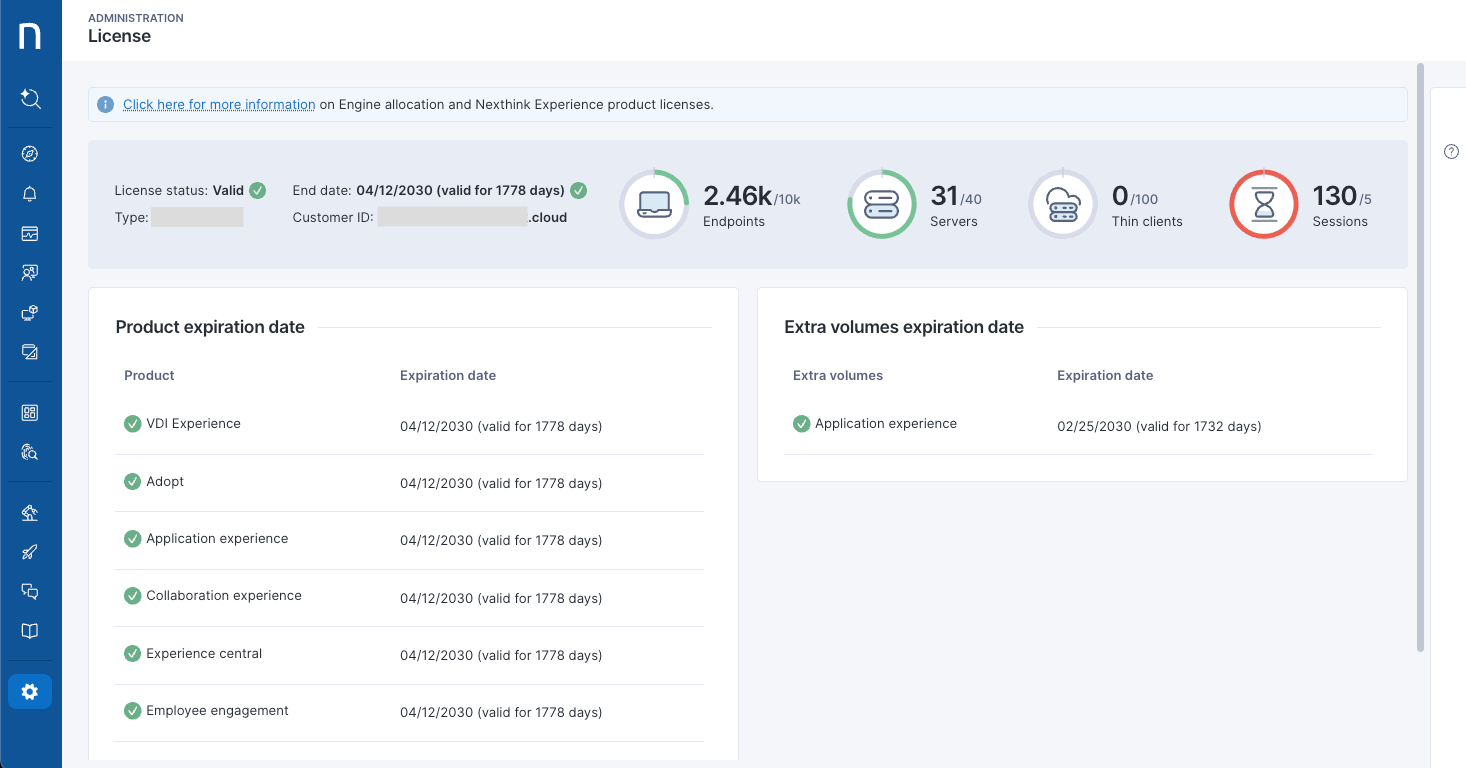Open the alerts bell icon
The height and width of the screenshot is (768, 1466).
click(x=30, y=194)
